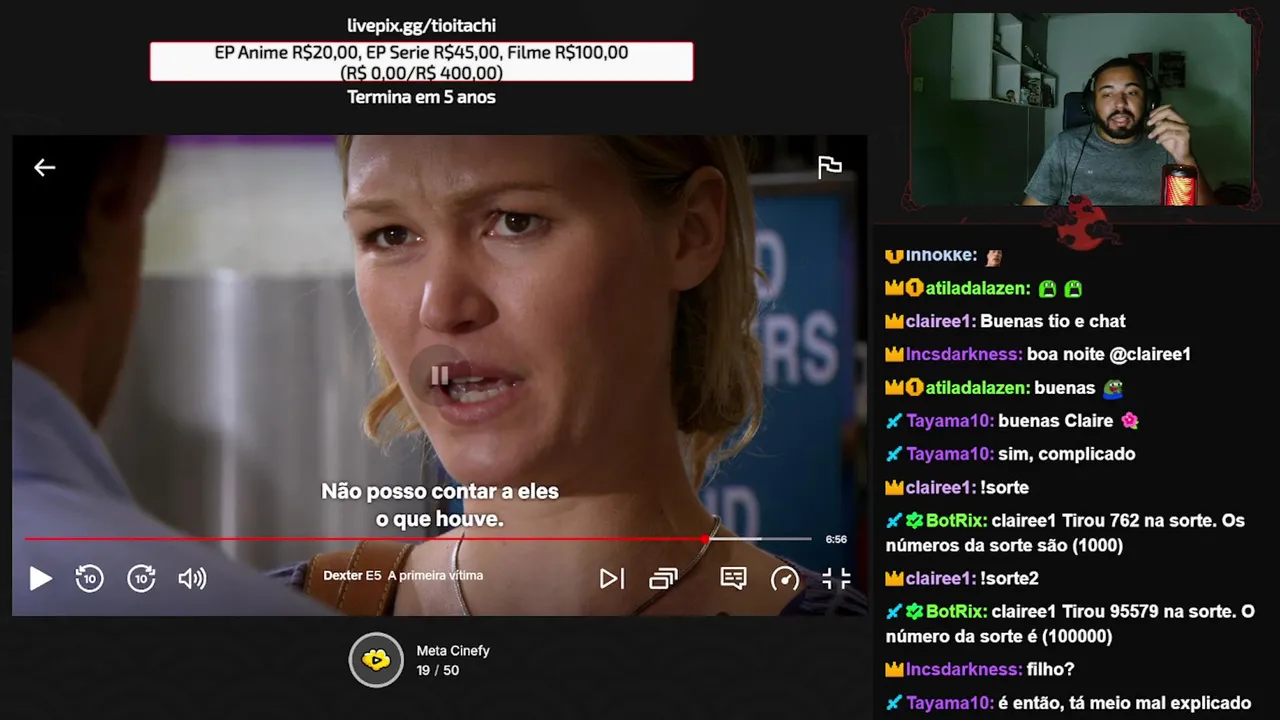Skip forward 10 seconds

(x=141, y=578)
